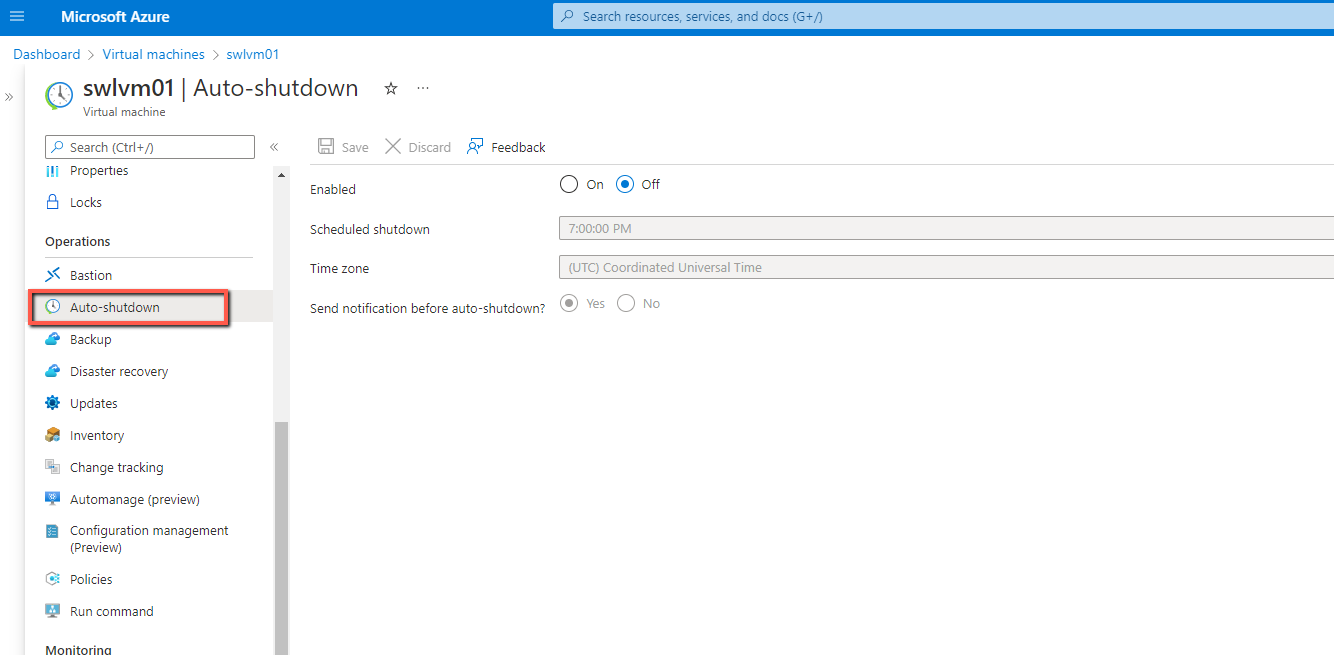The image size is (1334, 655).
Task: Turn Enabled setting On
Action: click(569, 184)
